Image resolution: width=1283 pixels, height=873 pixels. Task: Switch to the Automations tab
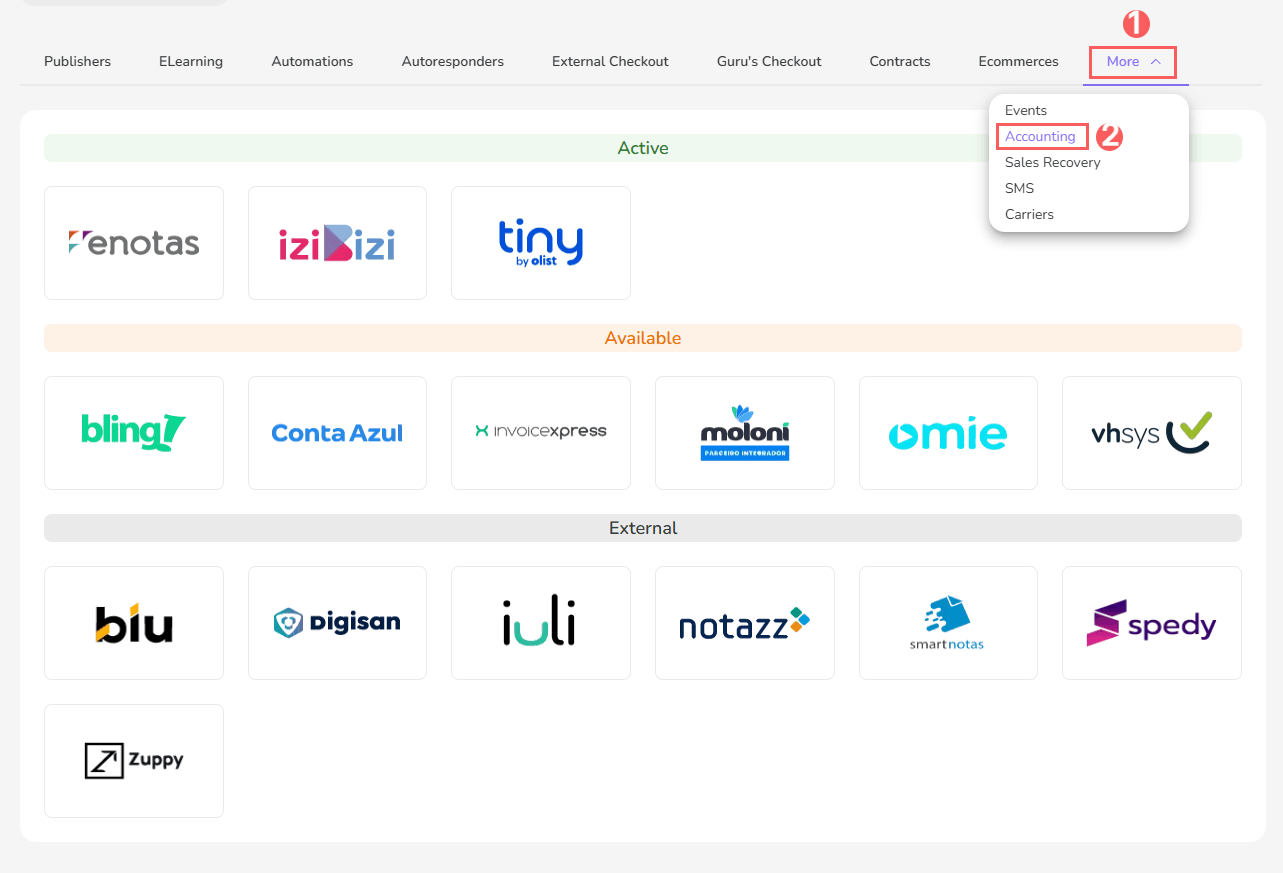click(x=312, y=62)
